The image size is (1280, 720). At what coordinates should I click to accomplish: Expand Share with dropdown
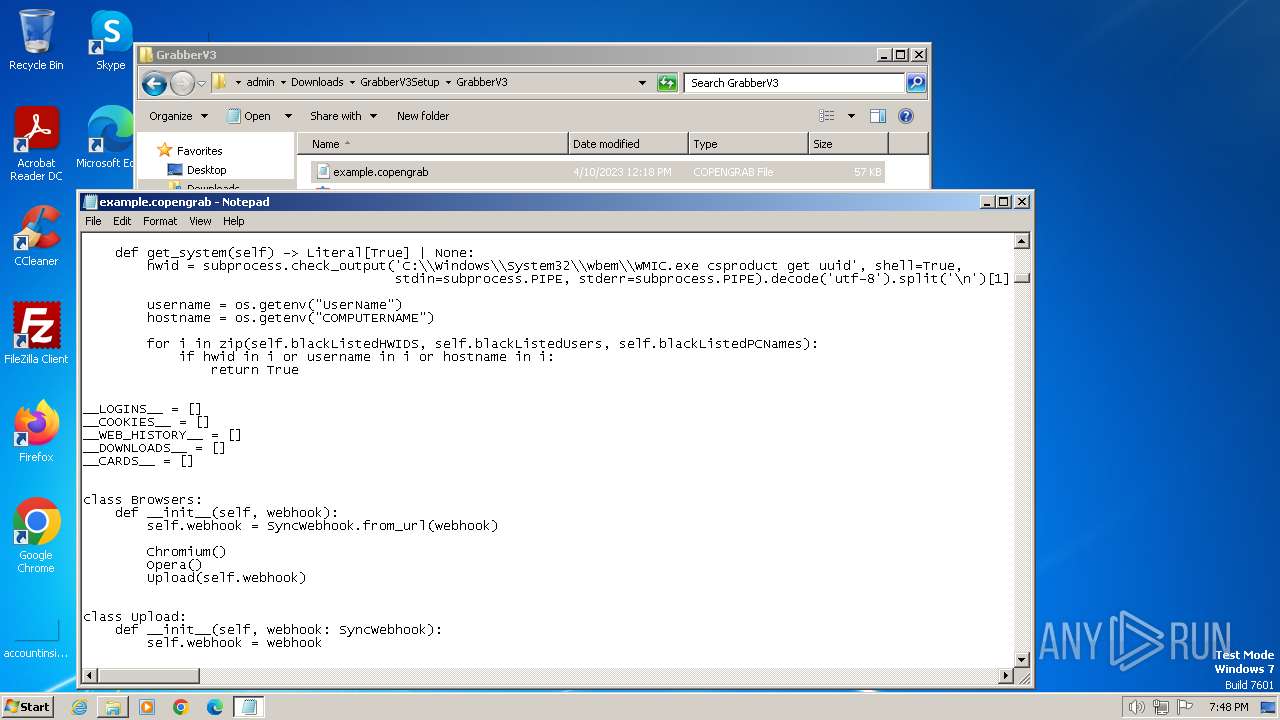[343, 116]
